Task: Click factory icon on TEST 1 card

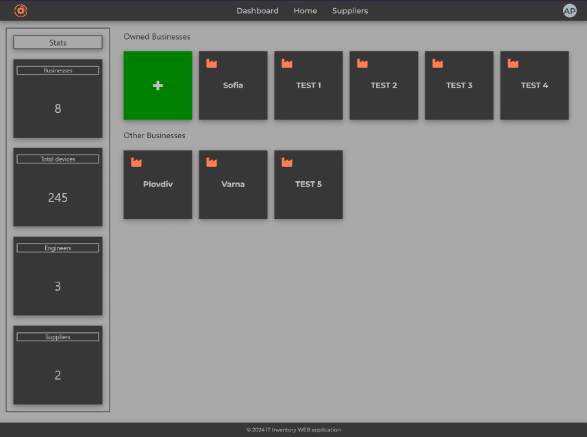Action: pyautogui.click(x=287, y=63)
